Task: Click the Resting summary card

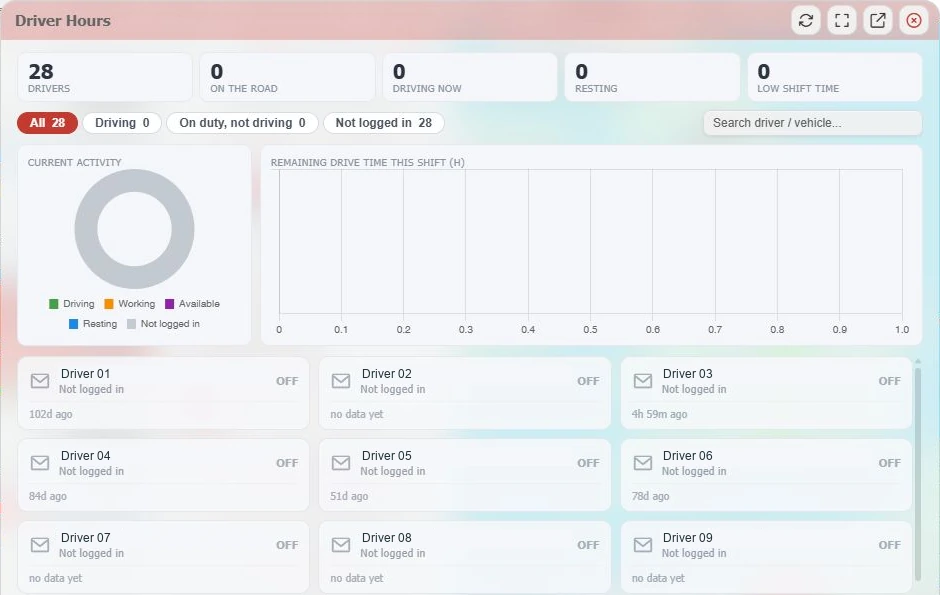Action: (x=652, y=77)
